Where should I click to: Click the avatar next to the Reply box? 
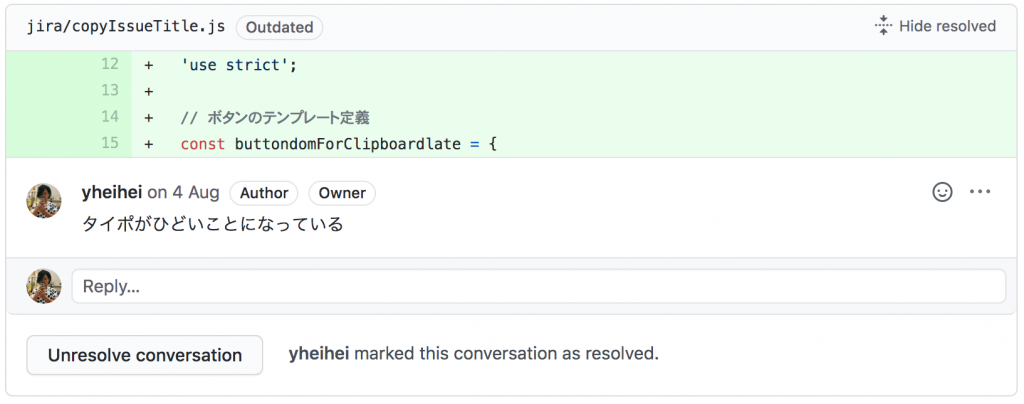pos(44,286)
